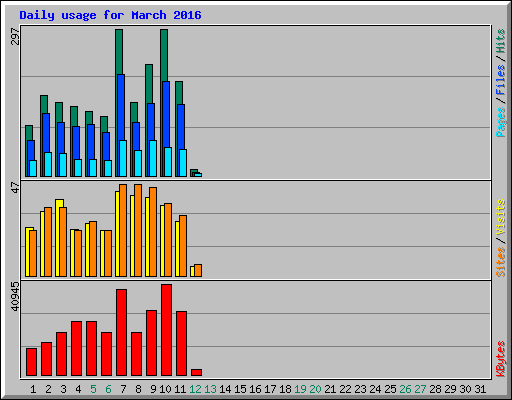Image resolution: width=512 pixels, height=400 pixels.
Task: Click the Files legend label
Action: click(501, 80)
